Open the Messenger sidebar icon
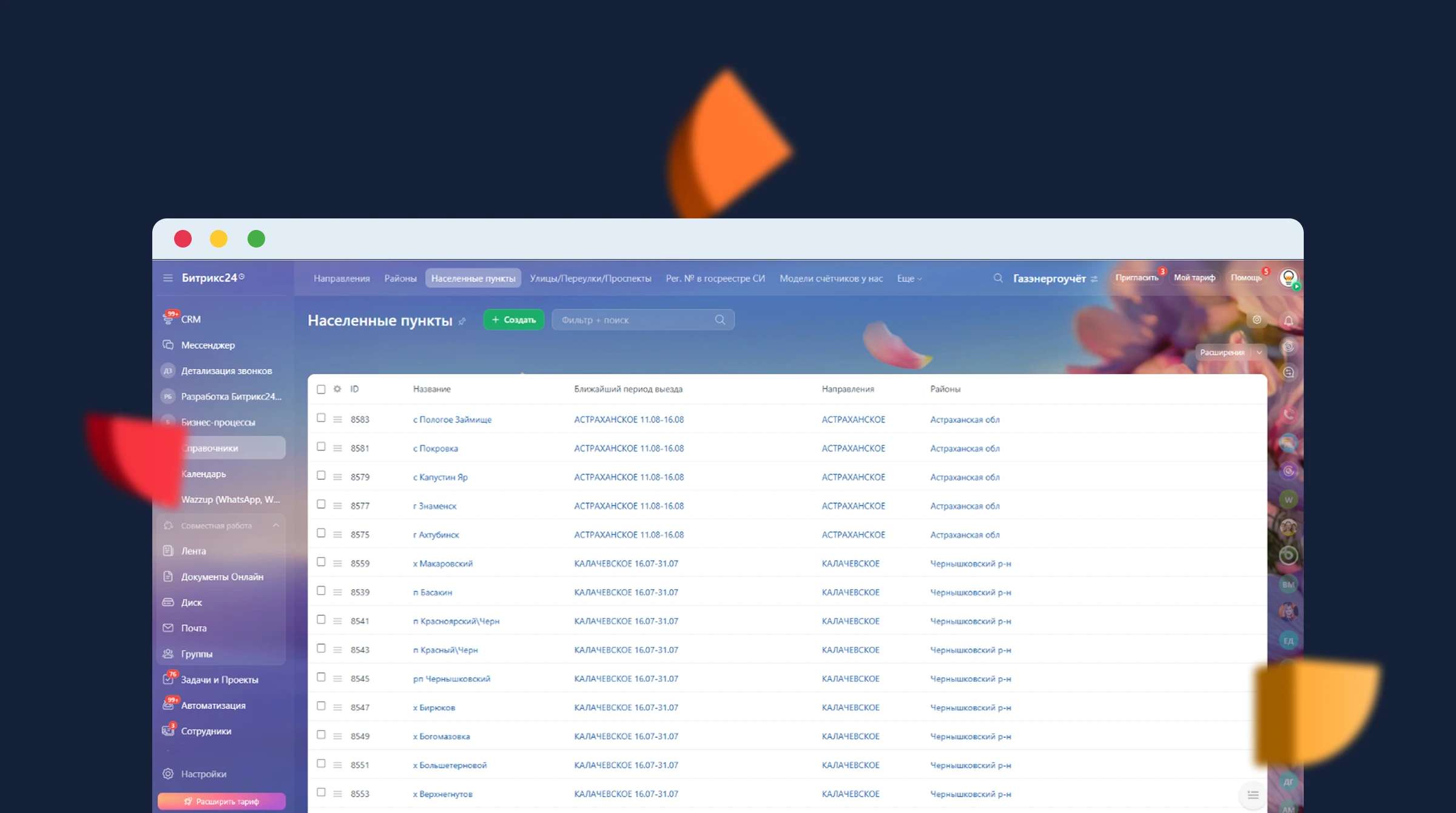 click(168, 345)
